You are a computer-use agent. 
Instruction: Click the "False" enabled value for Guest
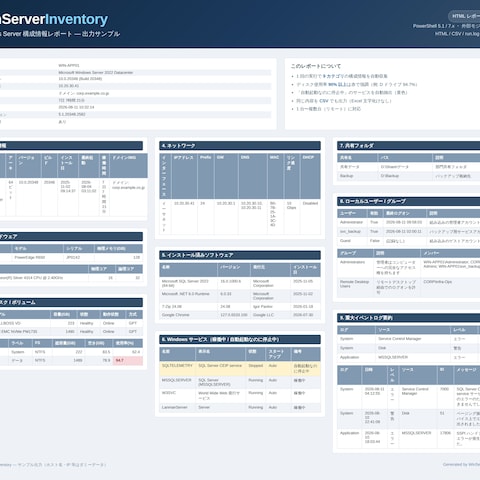pyautogui.click(x=374, y=241)
